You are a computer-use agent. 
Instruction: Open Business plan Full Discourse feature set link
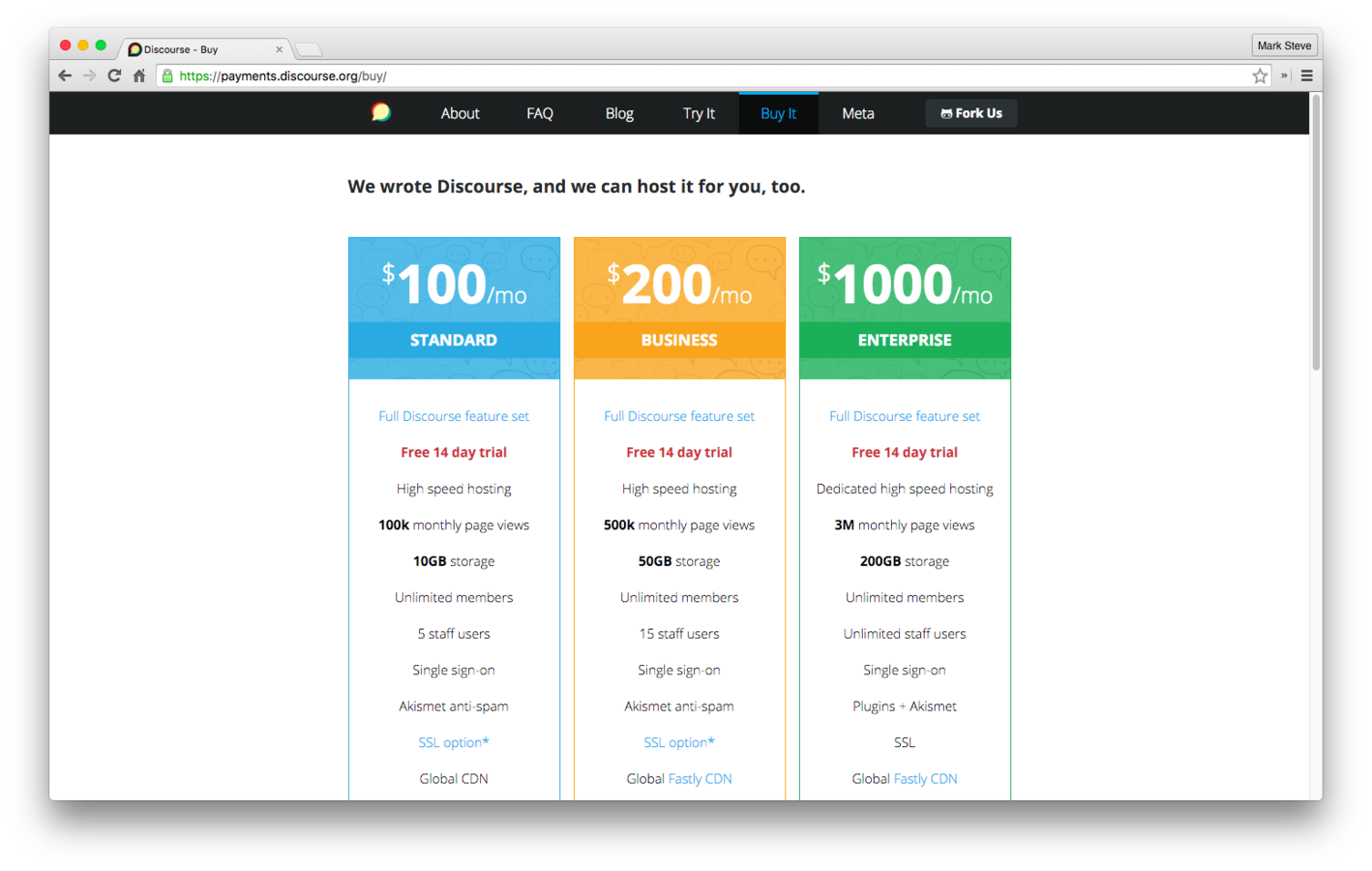[679, 416]
